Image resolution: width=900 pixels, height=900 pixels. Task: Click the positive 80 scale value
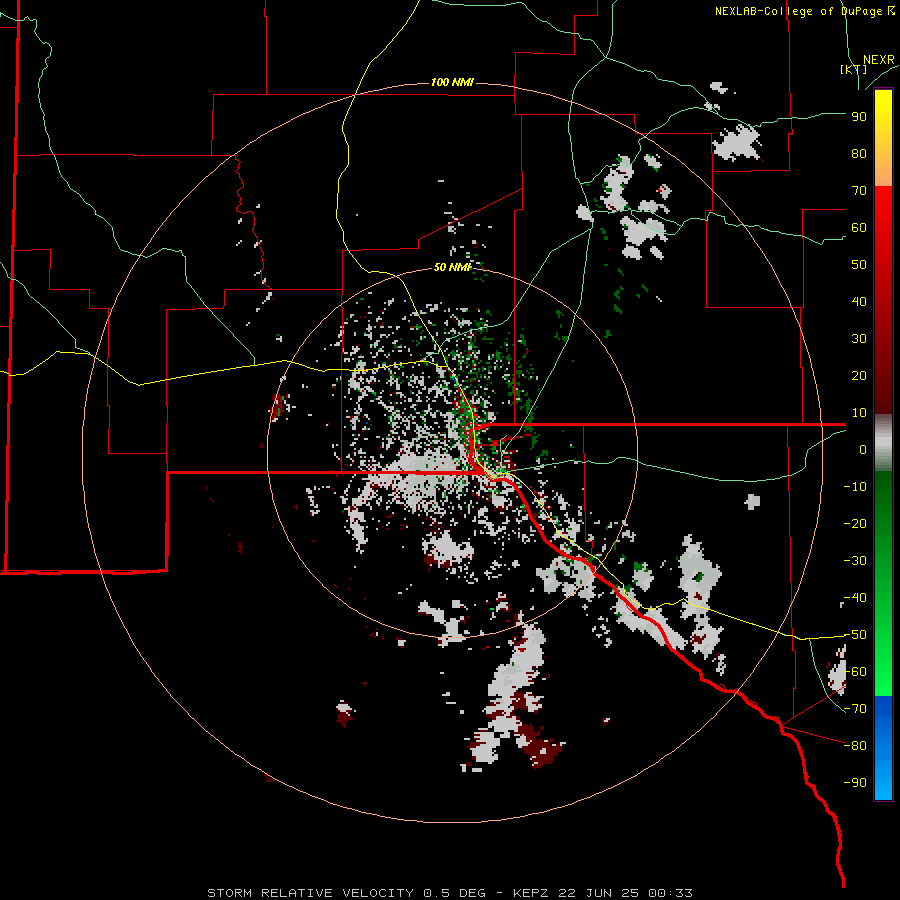[x=859, y=154]
